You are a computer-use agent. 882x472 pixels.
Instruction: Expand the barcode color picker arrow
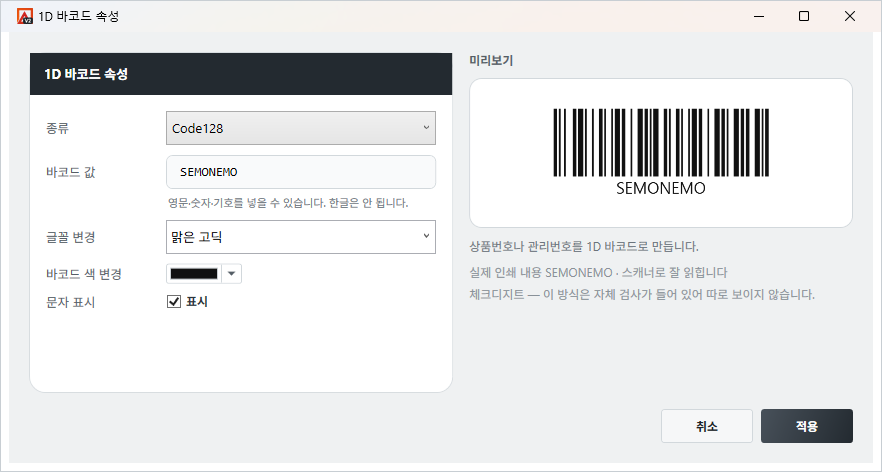coord(231,274)
